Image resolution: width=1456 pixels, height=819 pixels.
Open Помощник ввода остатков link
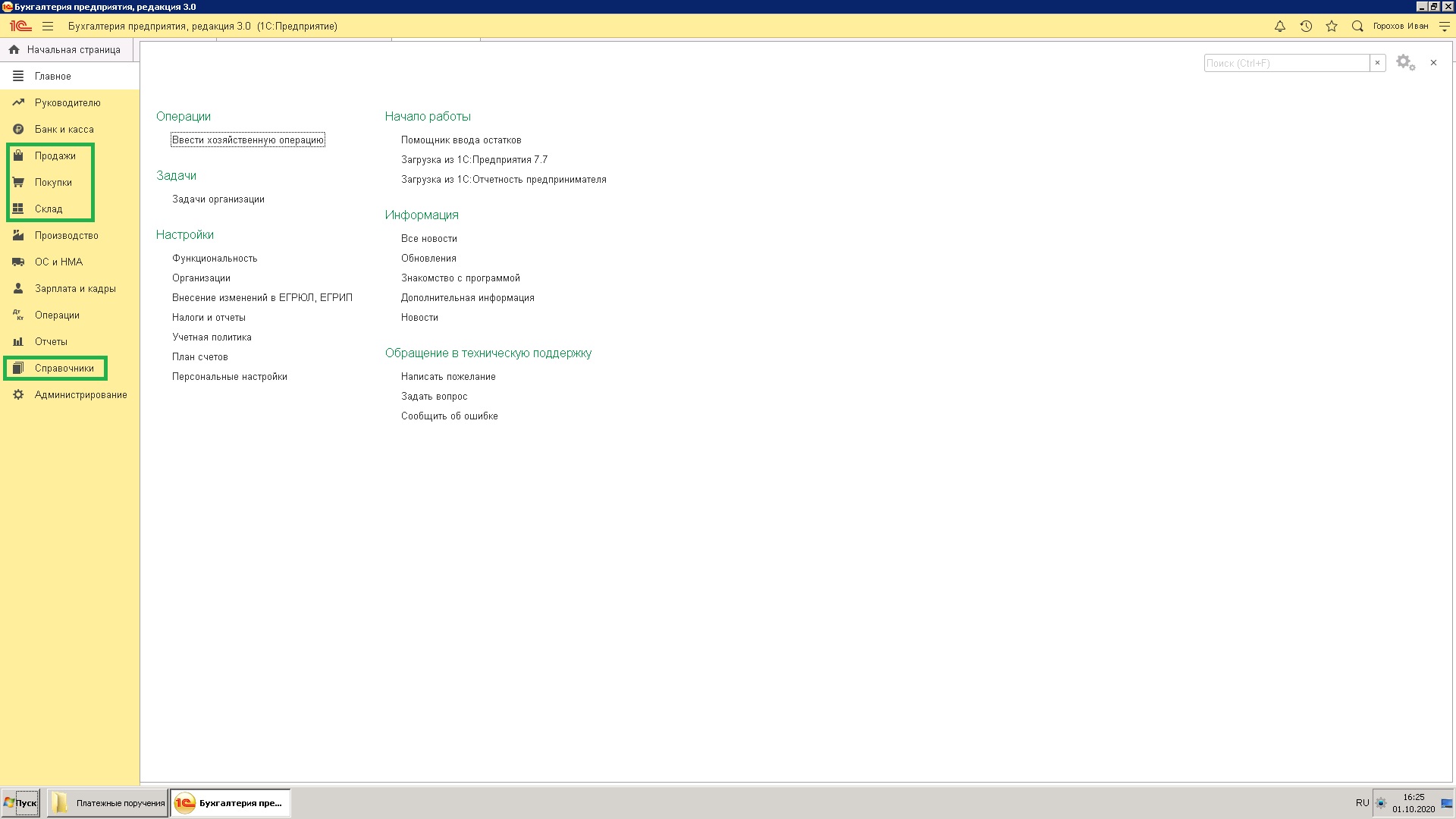coord(461,140)
